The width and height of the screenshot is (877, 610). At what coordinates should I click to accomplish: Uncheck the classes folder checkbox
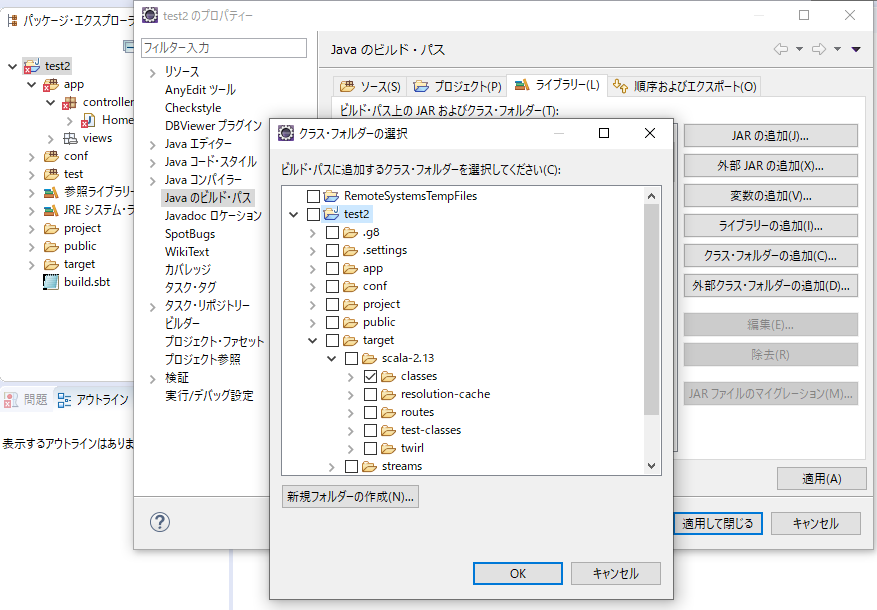point(370,376)
